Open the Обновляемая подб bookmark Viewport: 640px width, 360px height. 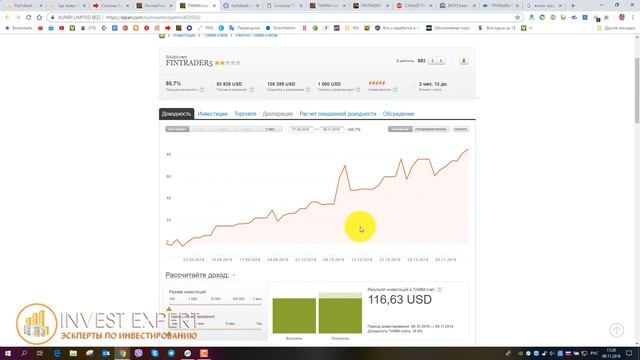point(448,28)
